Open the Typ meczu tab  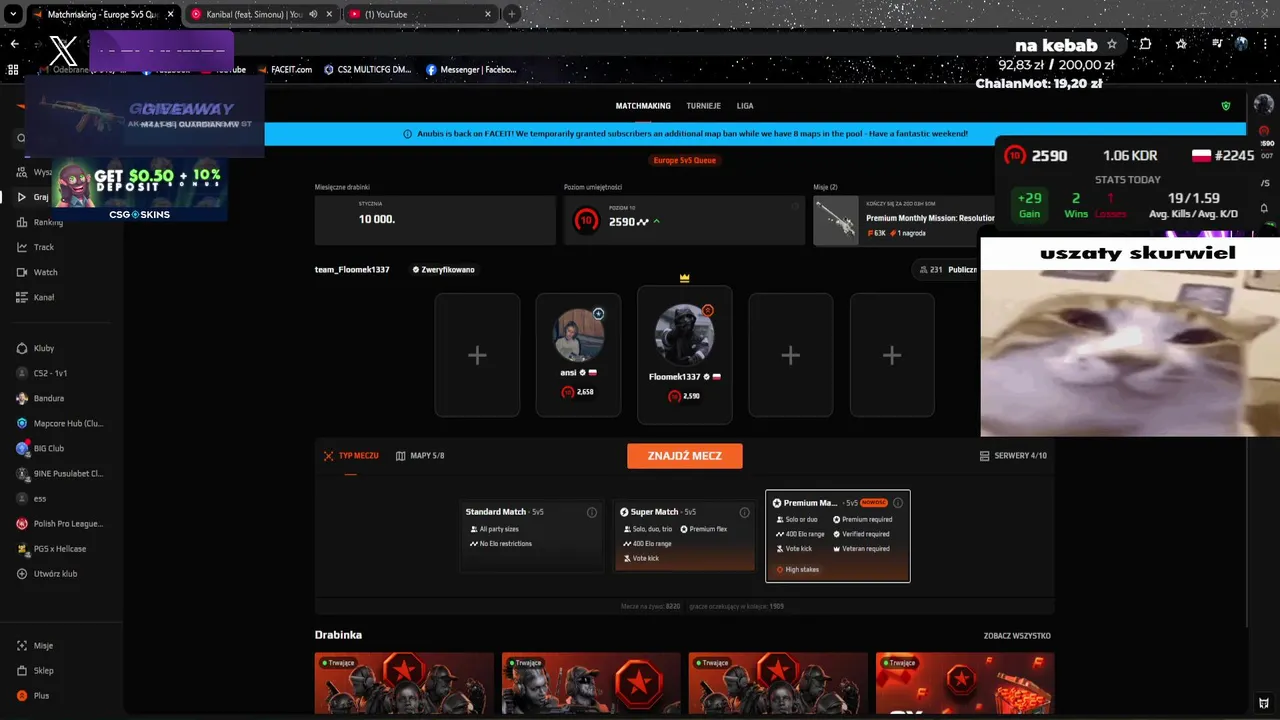(351, 456)
